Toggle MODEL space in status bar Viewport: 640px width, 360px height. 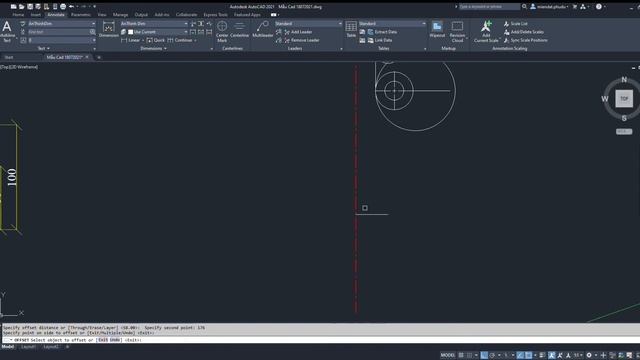(x=448, y=356)
